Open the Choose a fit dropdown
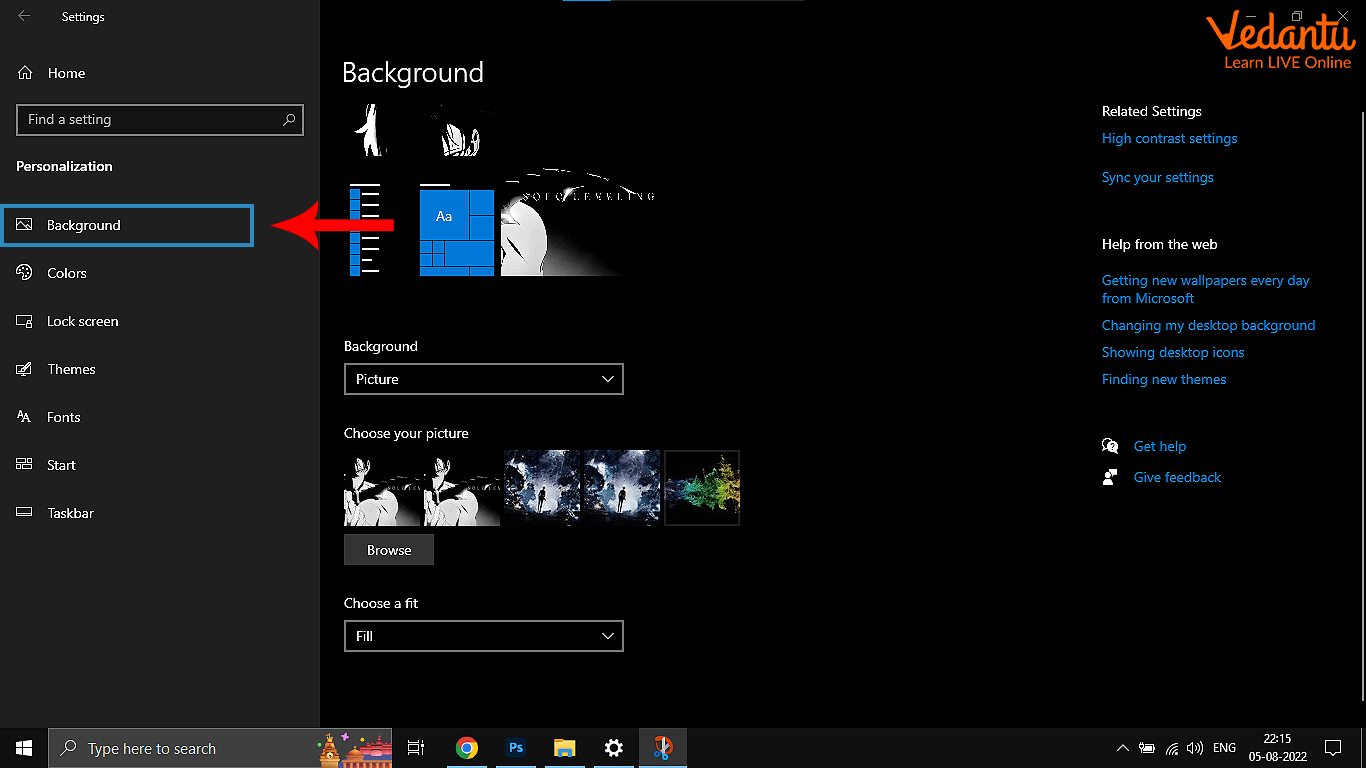The height and width of the screenshot is (768, 1366). click(x=483, y=636)
